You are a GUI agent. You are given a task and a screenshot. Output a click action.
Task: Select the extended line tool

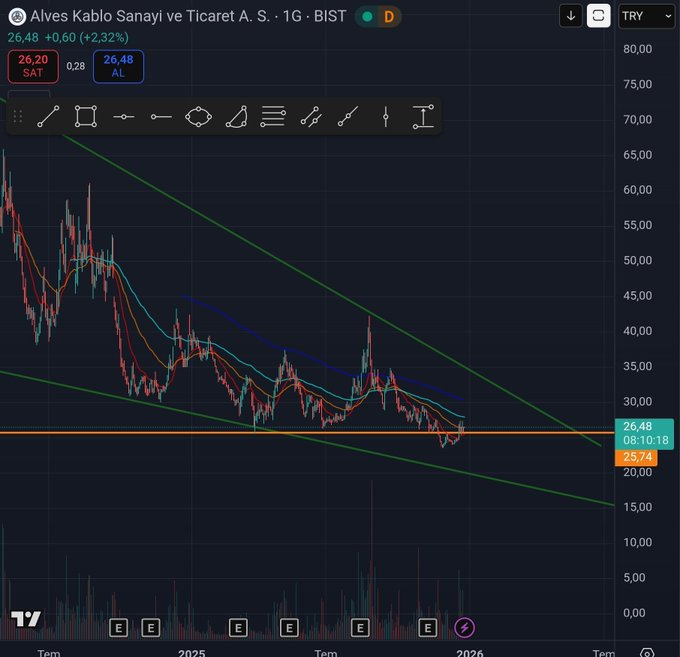348,117
